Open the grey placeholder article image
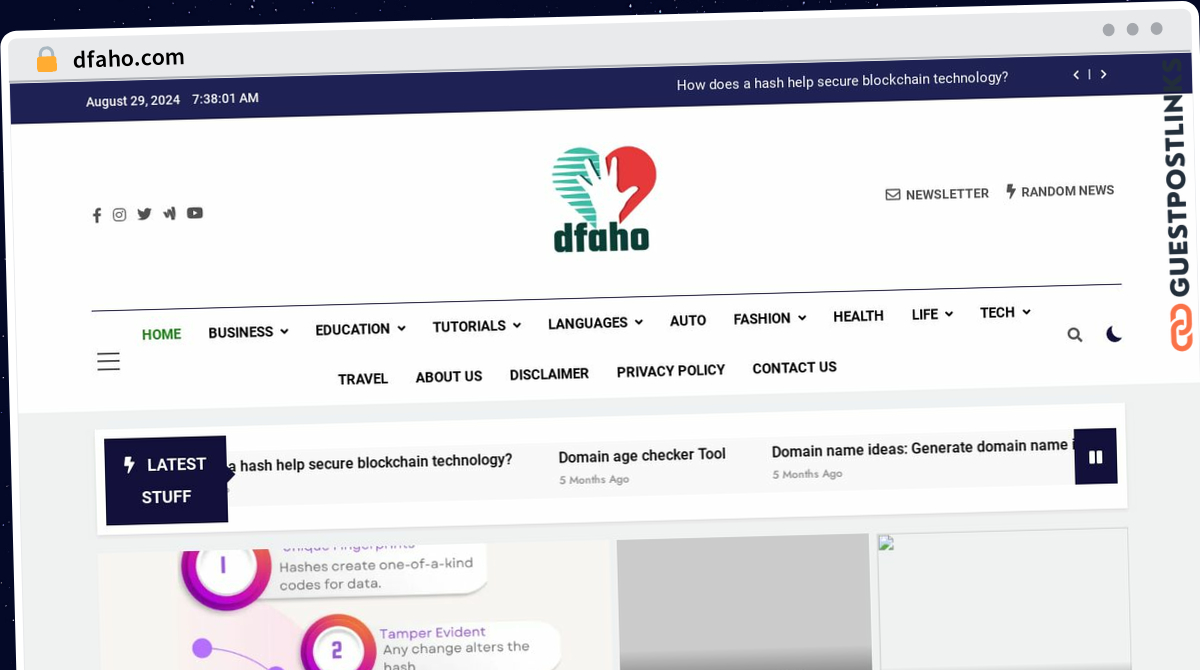1200x670 pixels. (x=744, y=602)
